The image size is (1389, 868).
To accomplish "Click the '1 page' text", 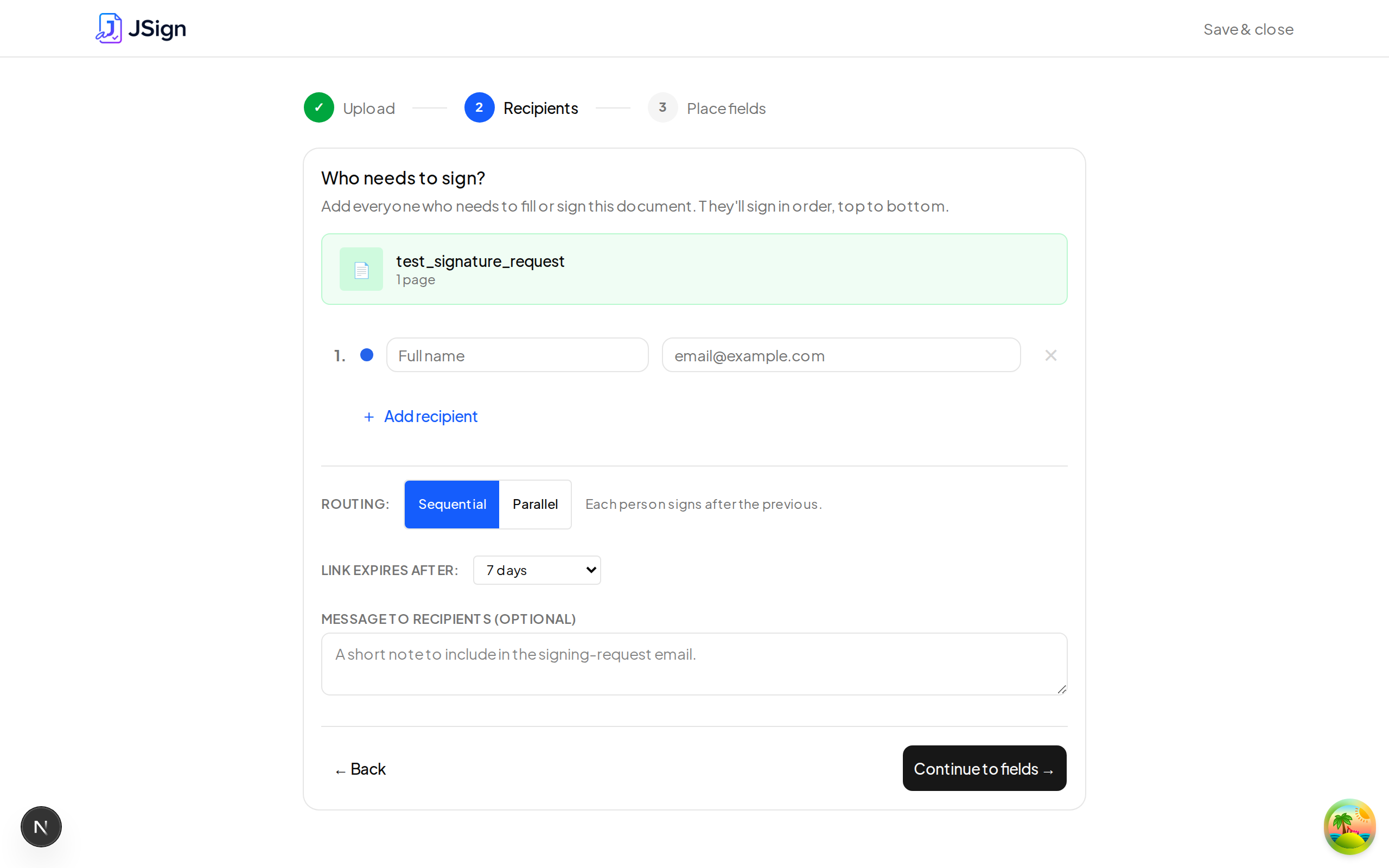I will [416, 279].
